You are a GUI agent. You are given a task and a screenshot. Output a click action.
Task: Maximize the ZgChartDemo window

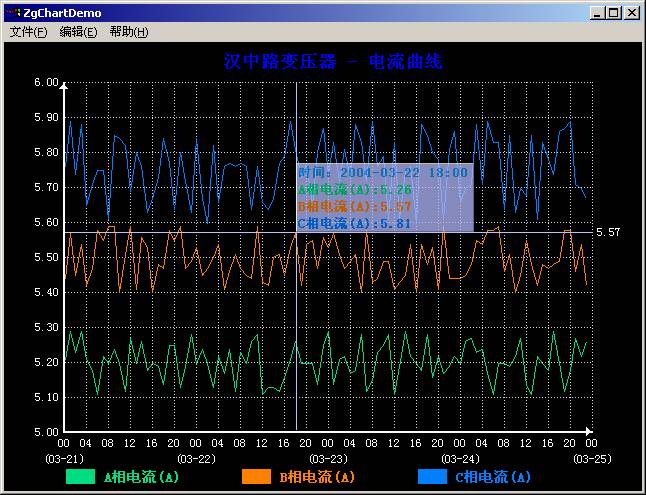click(x=614, y=13)
